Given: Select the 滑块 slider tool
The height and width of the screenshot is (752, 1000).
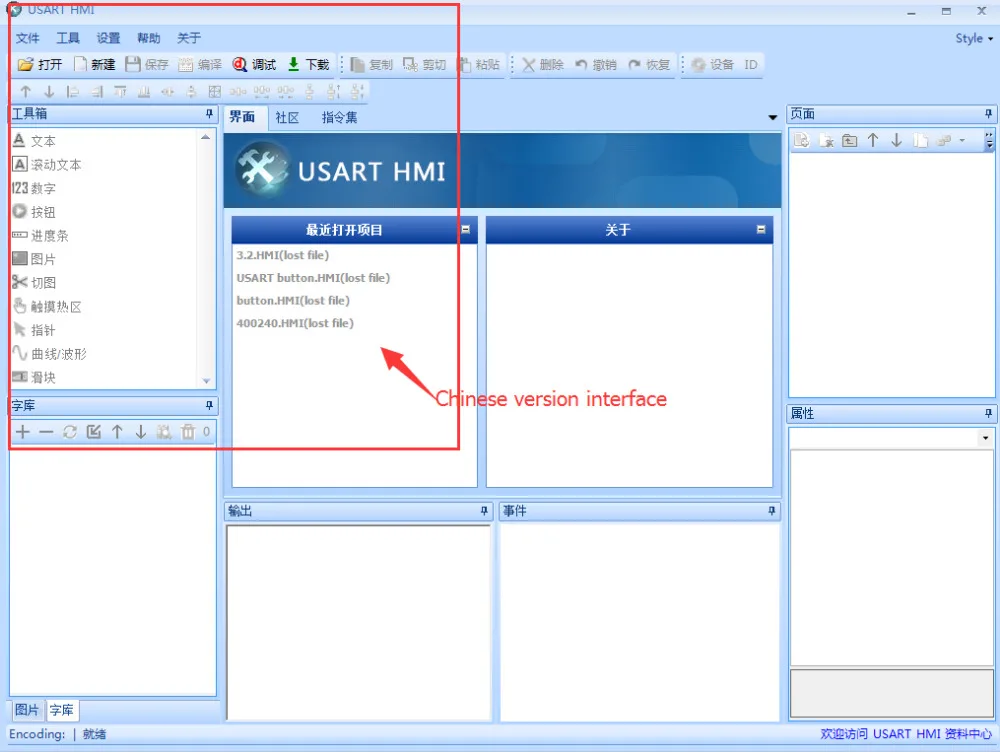Looking at the screenshot, I should point(34,378).
